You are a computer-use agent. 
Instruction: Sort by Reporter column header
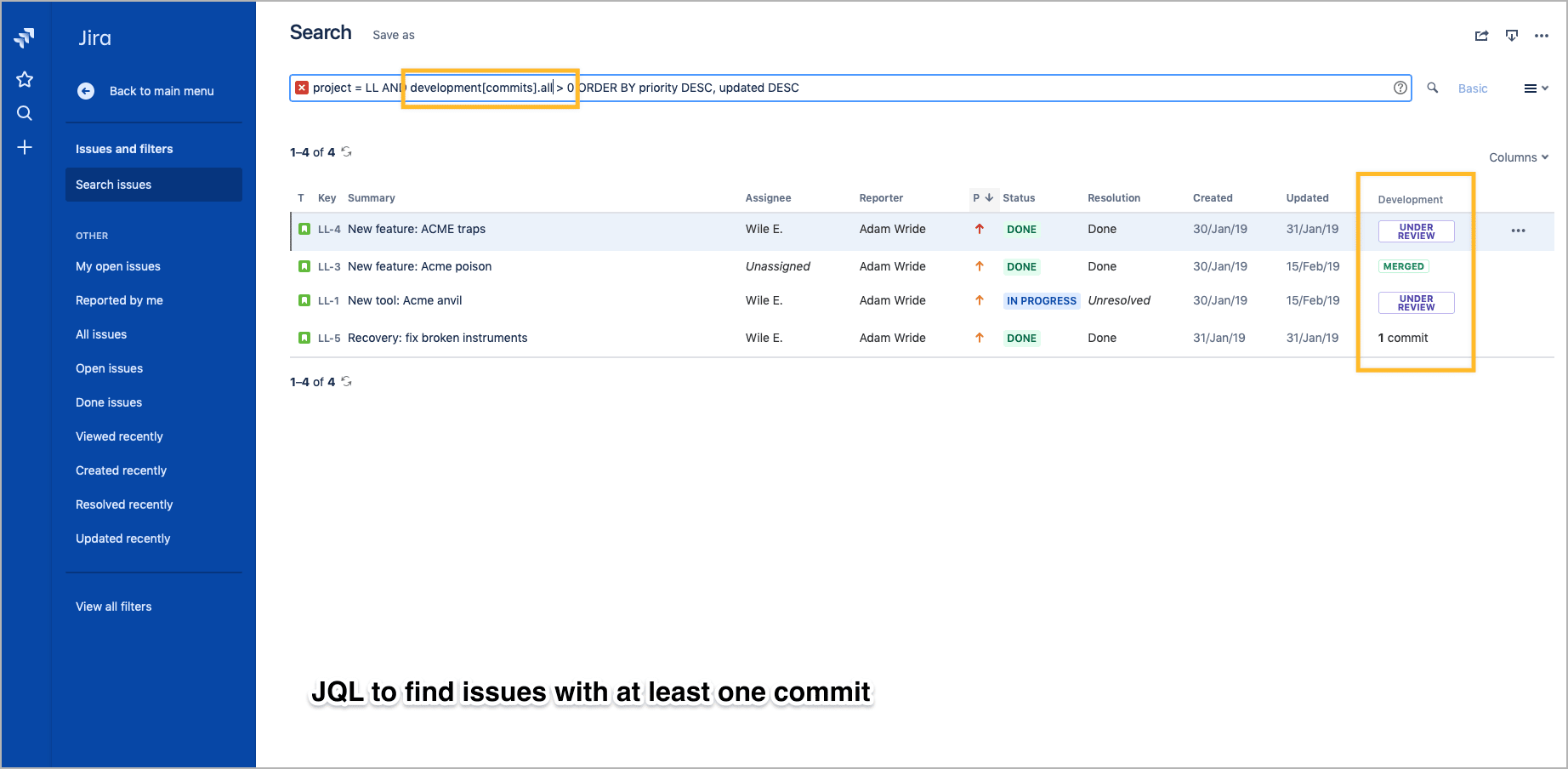(881, 198)
